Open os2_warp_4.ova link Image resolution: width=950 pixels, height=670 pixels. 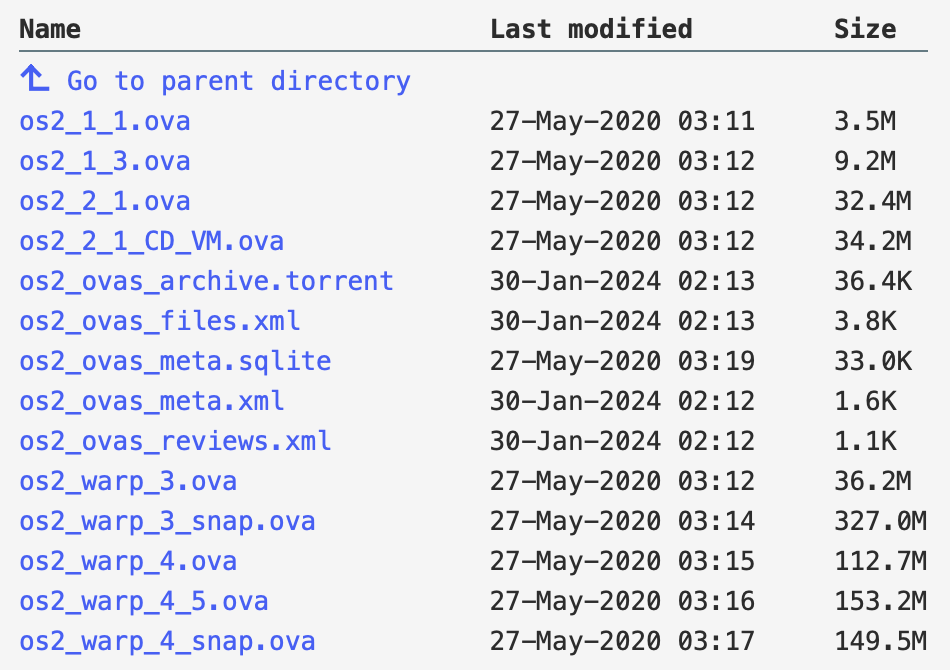(x=128, y=562)
